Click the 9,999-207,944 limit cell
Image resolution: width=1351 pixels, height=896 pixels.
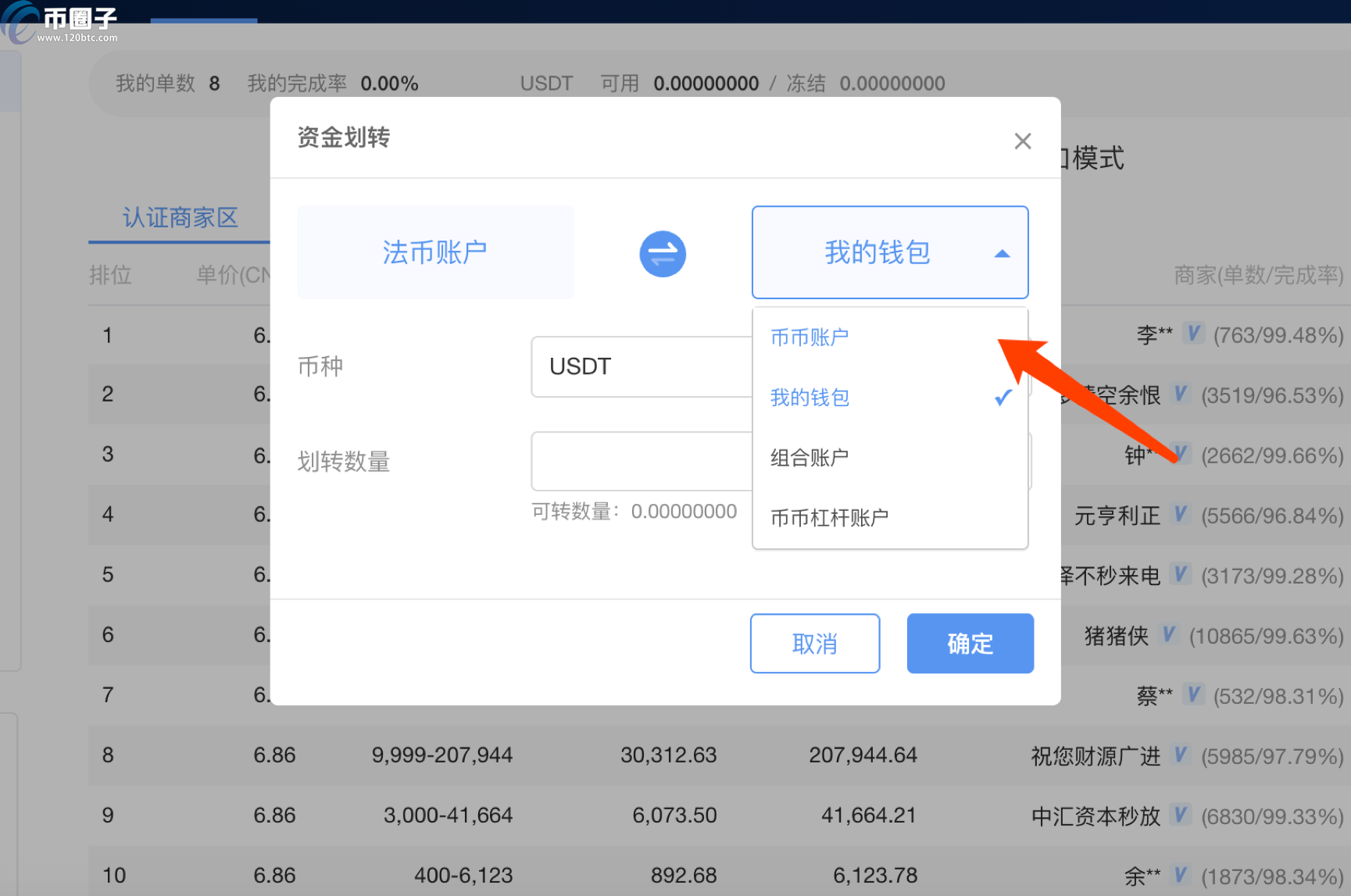(x=442, y=755)
